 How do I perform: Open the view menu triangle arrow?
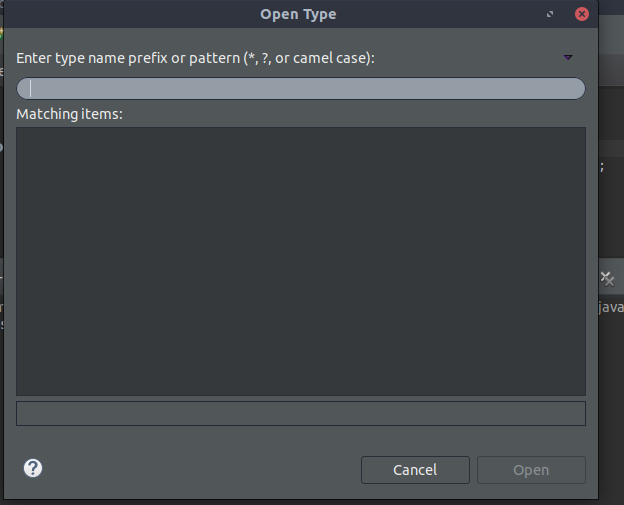568,57
